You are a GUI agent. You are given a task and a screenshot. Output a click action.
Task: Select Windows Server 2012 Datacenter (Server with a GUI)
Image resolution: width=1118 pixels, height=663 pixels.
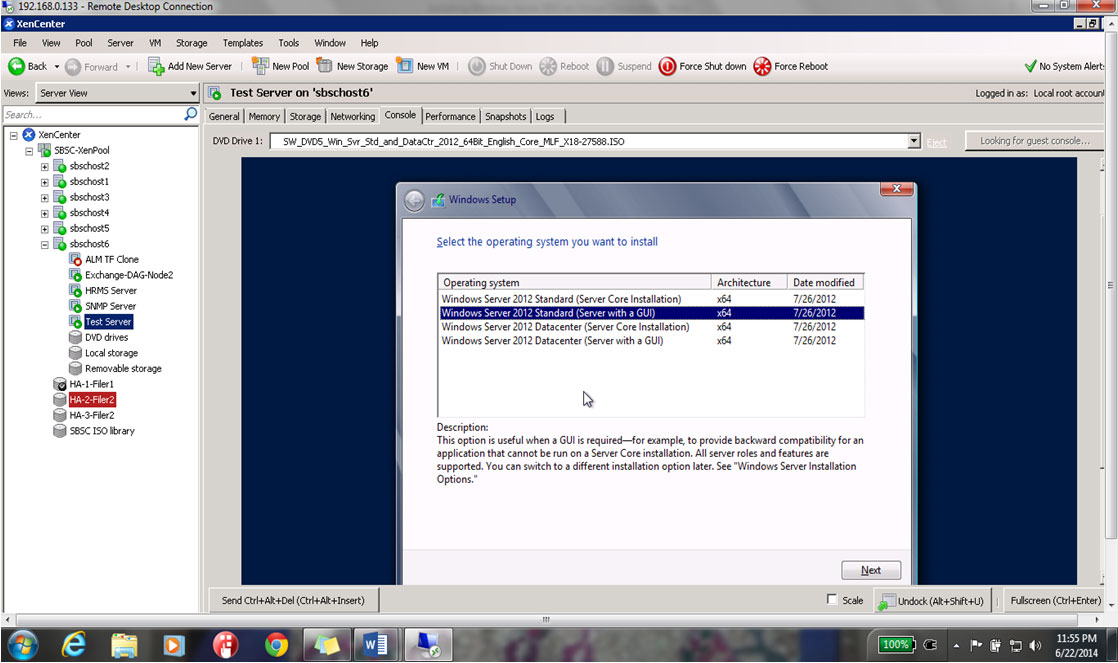[651, 341]
